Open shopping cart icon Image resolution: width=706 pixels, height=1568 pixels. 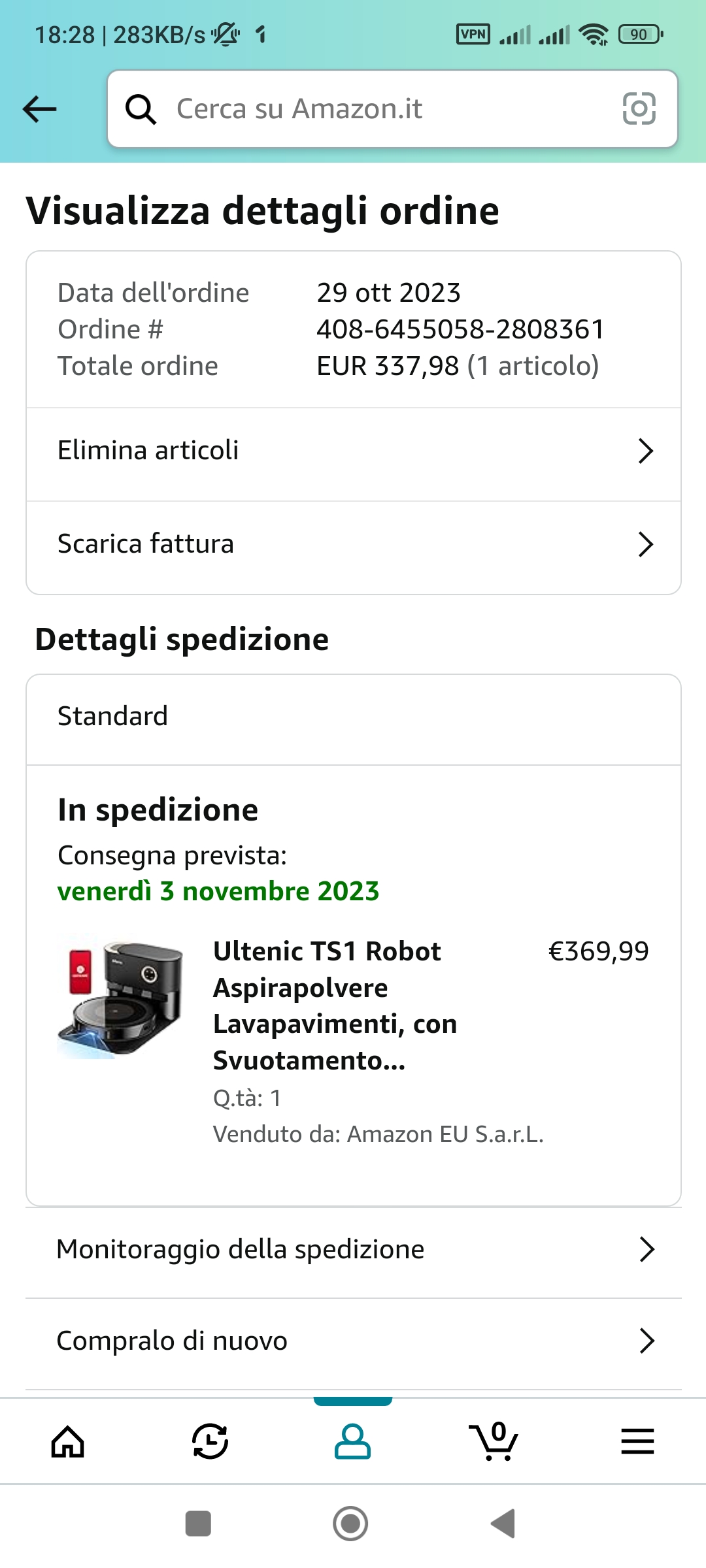tap(494, 1441)
